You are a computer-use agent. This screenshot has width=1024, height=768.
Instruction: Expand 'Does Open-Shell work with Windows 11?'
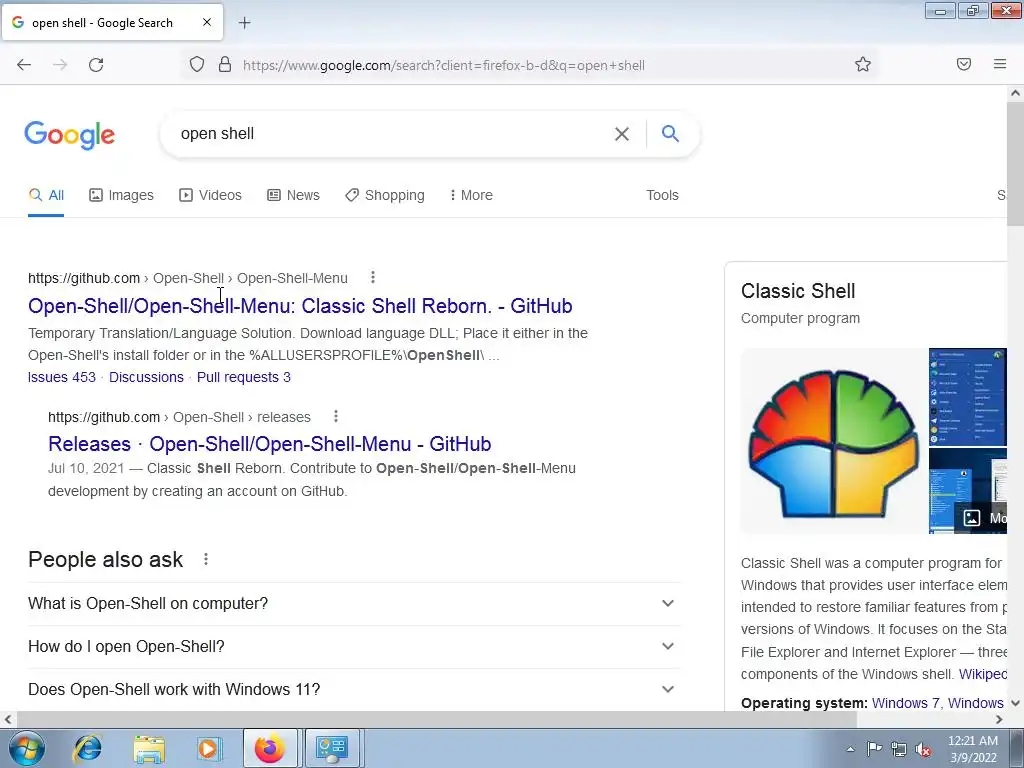click(354, 690)
